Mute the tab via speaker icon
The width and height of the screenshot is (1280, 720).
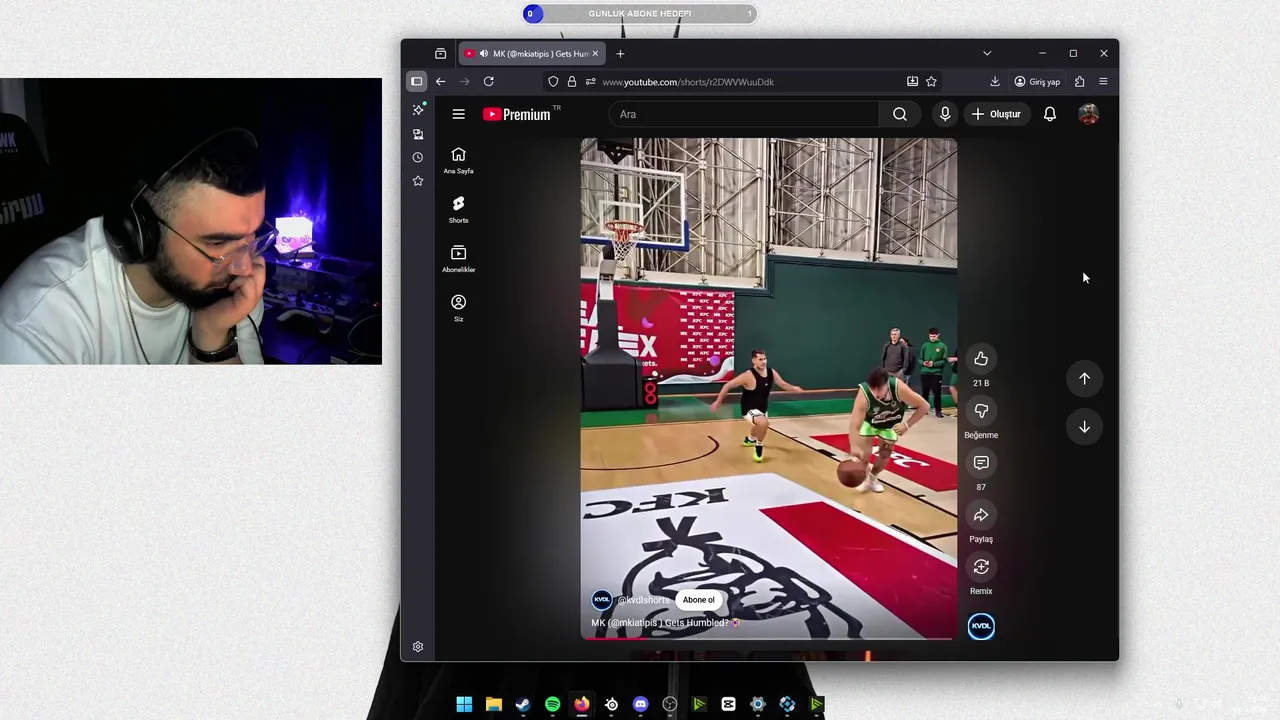pos(484,53)
